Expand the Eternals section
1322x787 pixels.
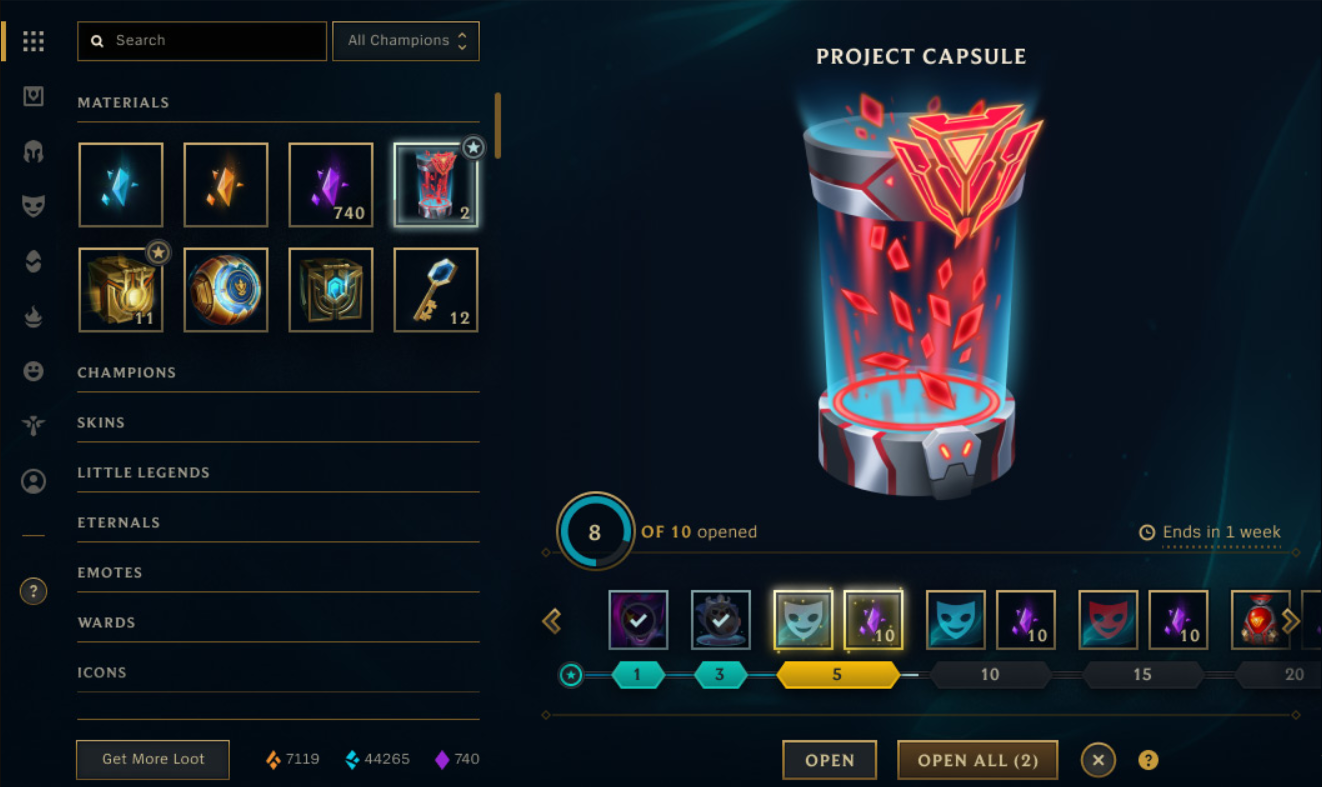[x=278, y=522]
